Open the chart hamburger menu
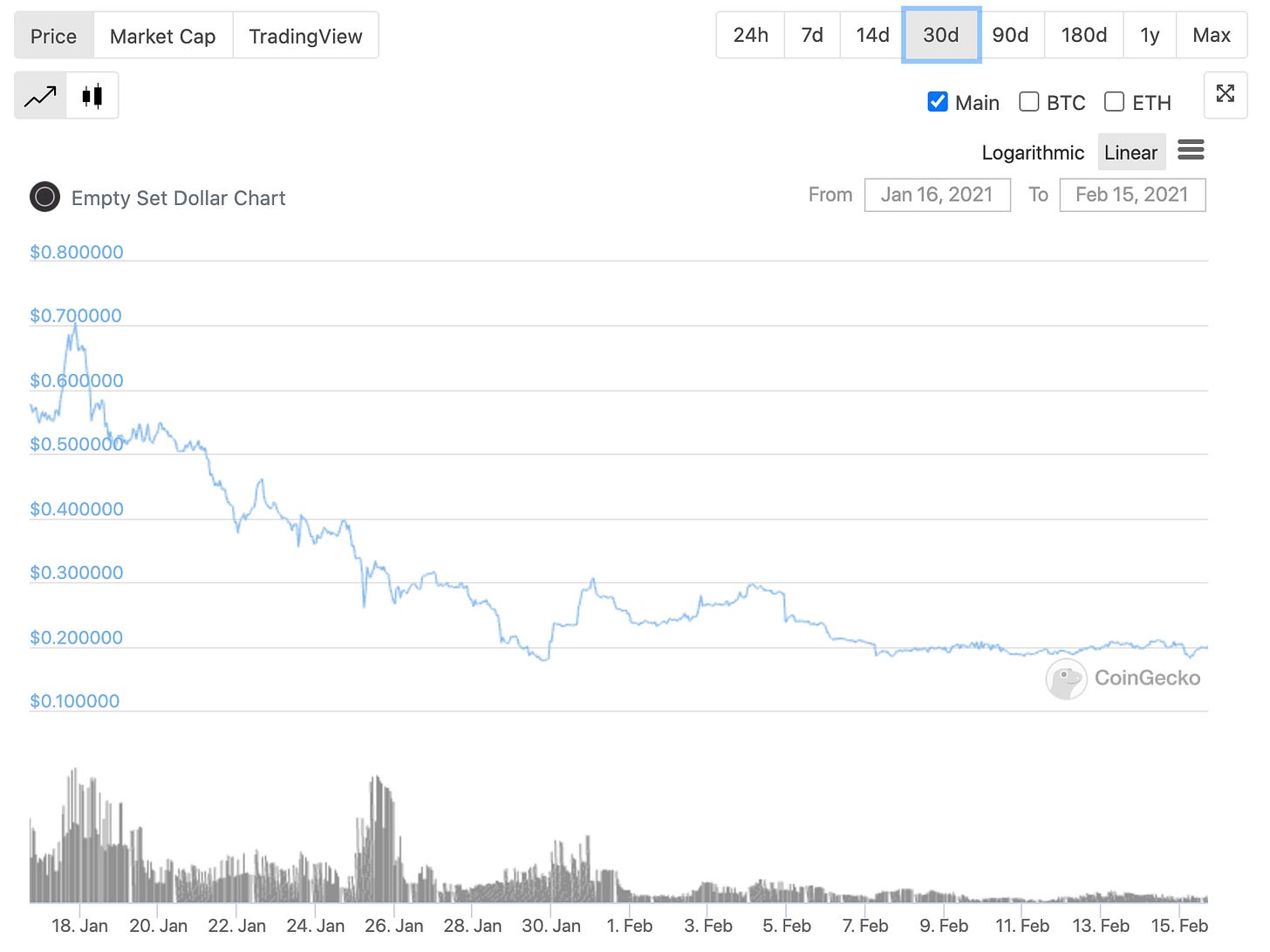The height and width of the screenshot is (952, 1270). (x=1191, y=150)
